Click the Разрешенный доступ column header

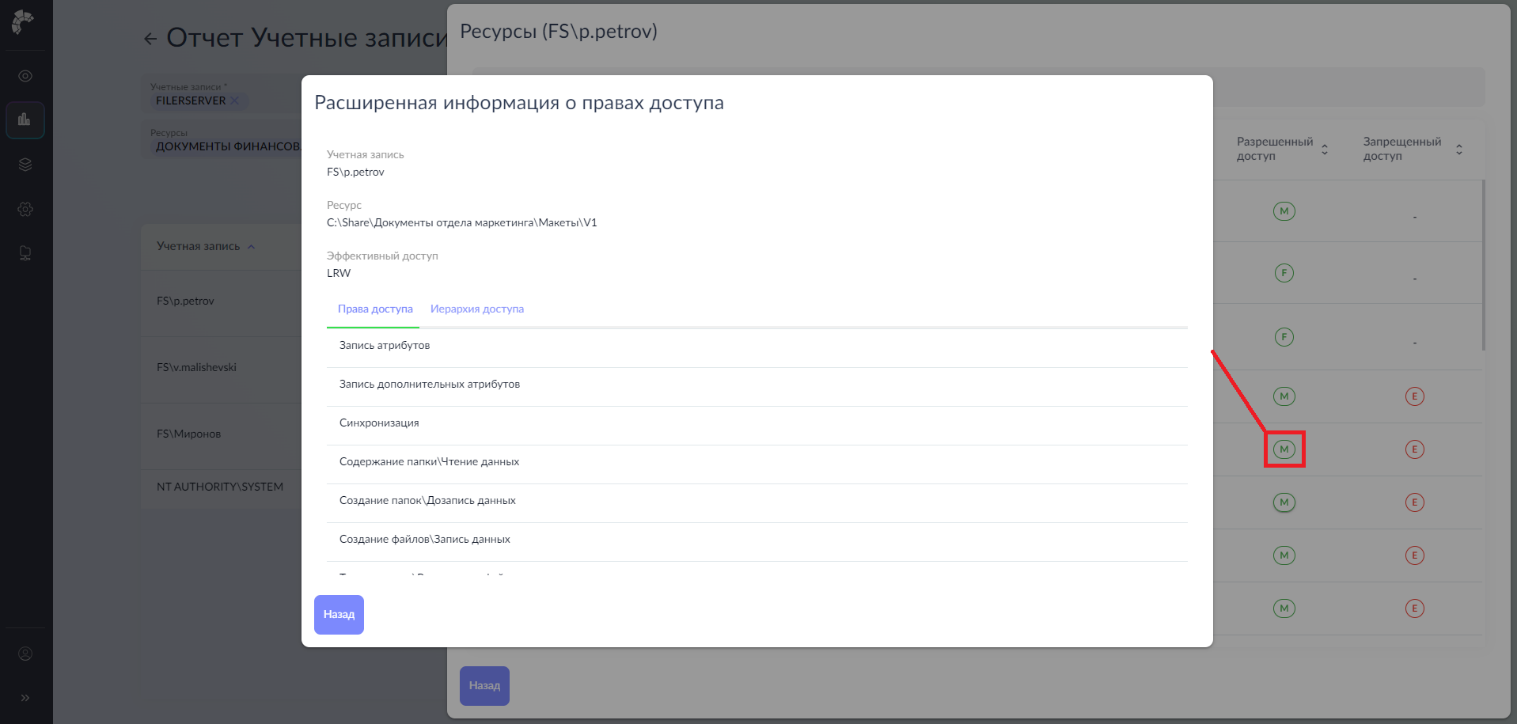pos(1275,150)
